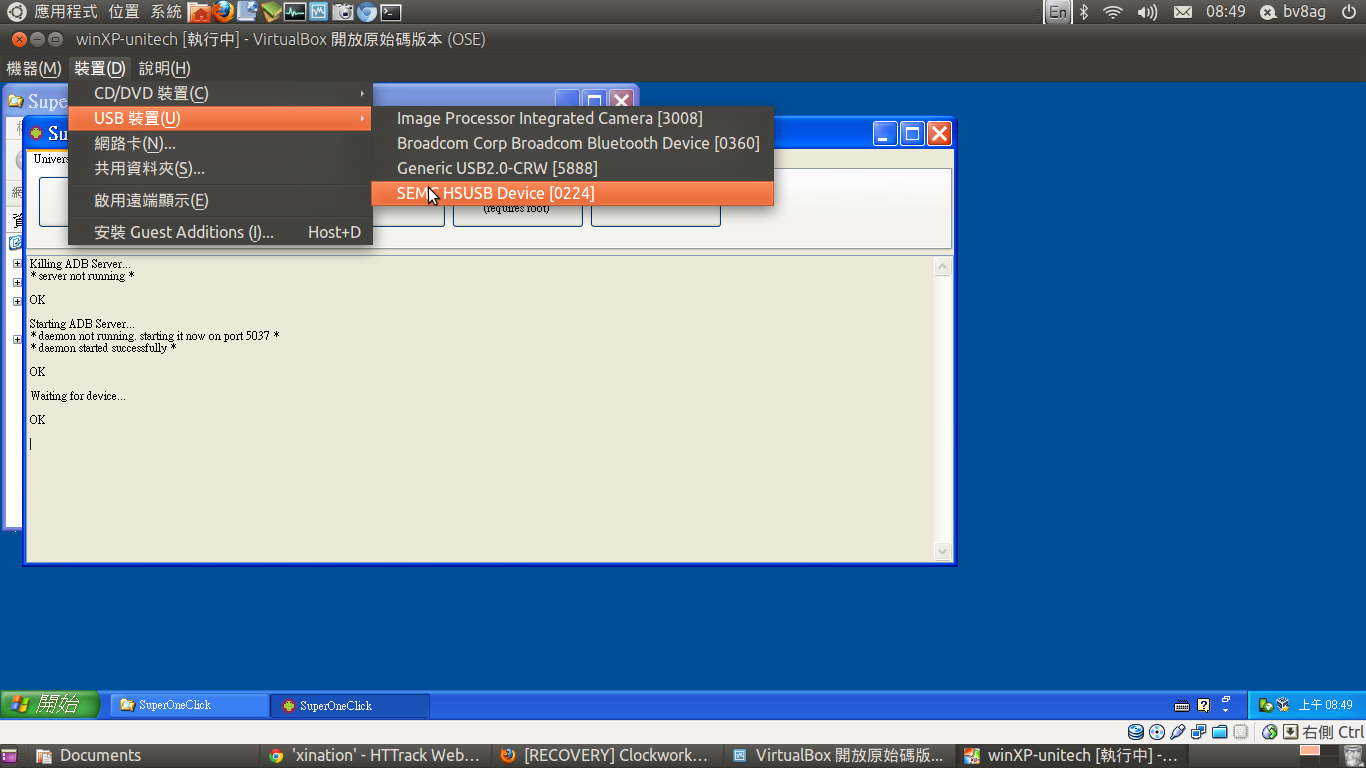The image size is (1366, 768).
Task: Open the 系統 system menu
Action: click(166, 12)
